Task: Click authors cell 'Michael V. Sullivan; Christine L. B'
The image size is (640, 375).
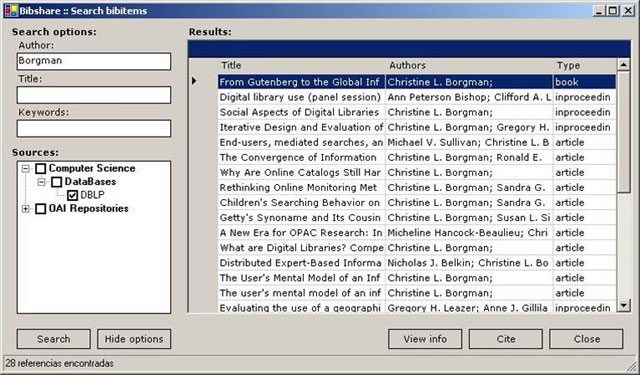Action: [469, 142]
